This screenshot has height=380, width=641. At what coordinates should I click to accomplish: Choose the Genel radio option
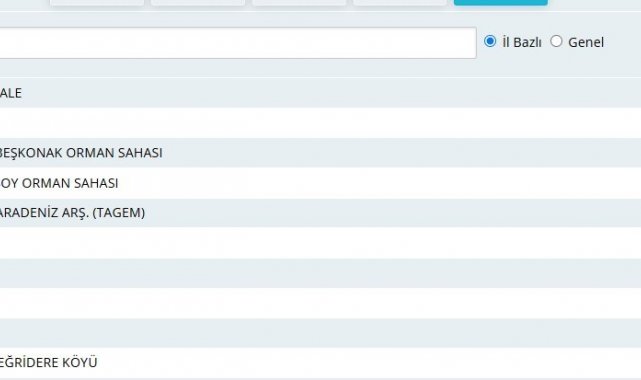[556, 41]
